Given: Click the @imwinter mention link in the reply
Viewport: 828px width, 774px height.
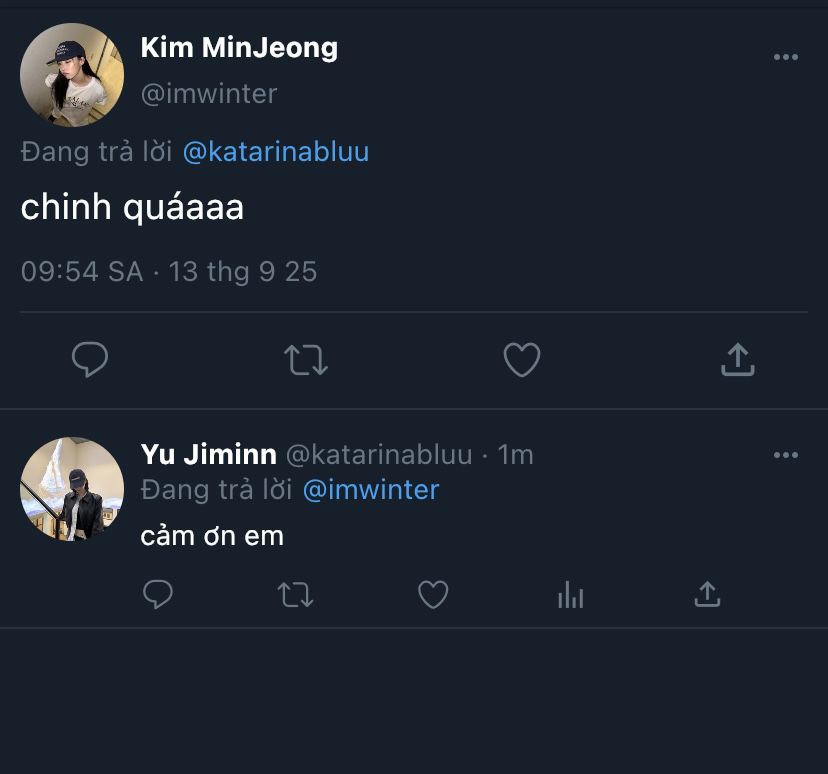Looking at the screenshot, I should 370,490.
